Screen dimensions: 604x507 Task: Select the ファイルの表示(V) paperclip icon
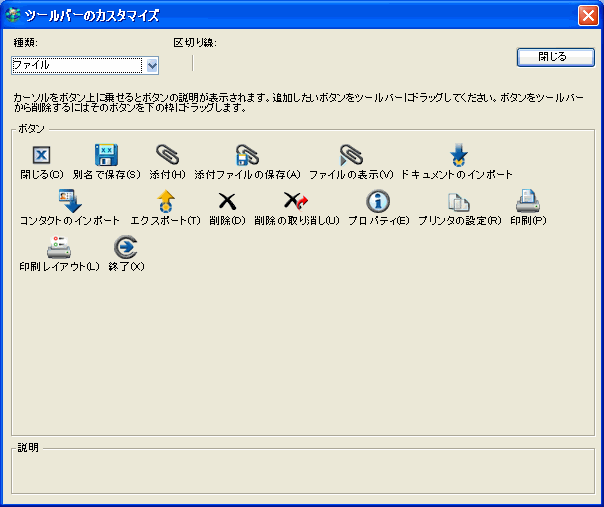coord(351,154)
